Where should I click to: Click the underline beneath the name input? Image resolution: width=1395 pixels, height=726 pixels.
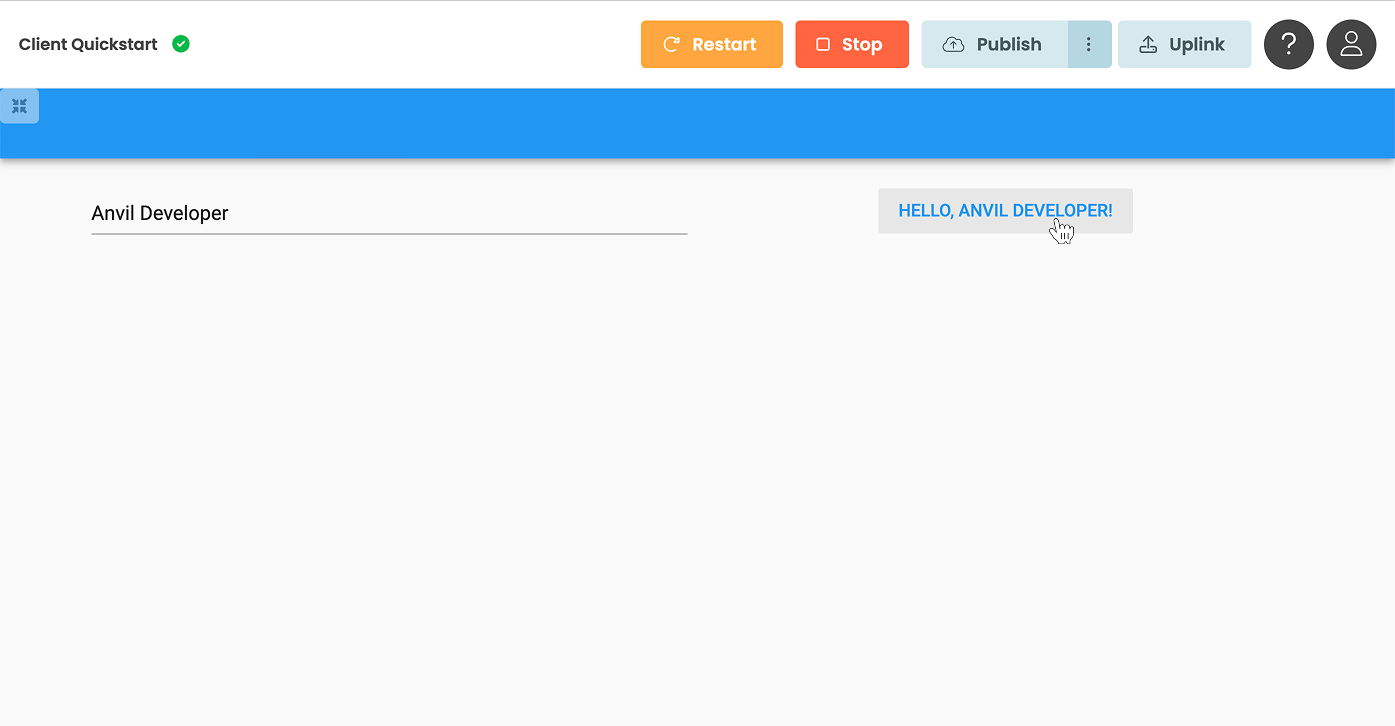(x=388, y=233)
